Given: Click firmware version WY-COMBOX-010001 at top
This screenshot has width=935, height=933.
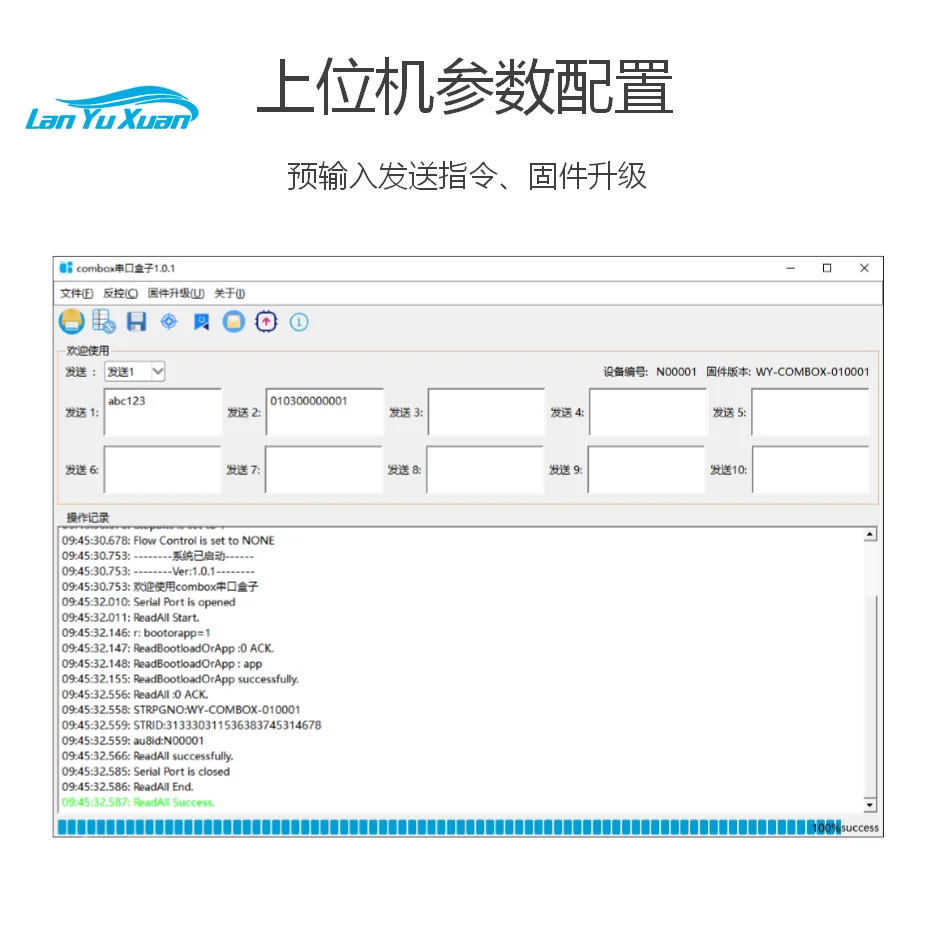Looking at the screenshot, I should (x=812, y=372).
